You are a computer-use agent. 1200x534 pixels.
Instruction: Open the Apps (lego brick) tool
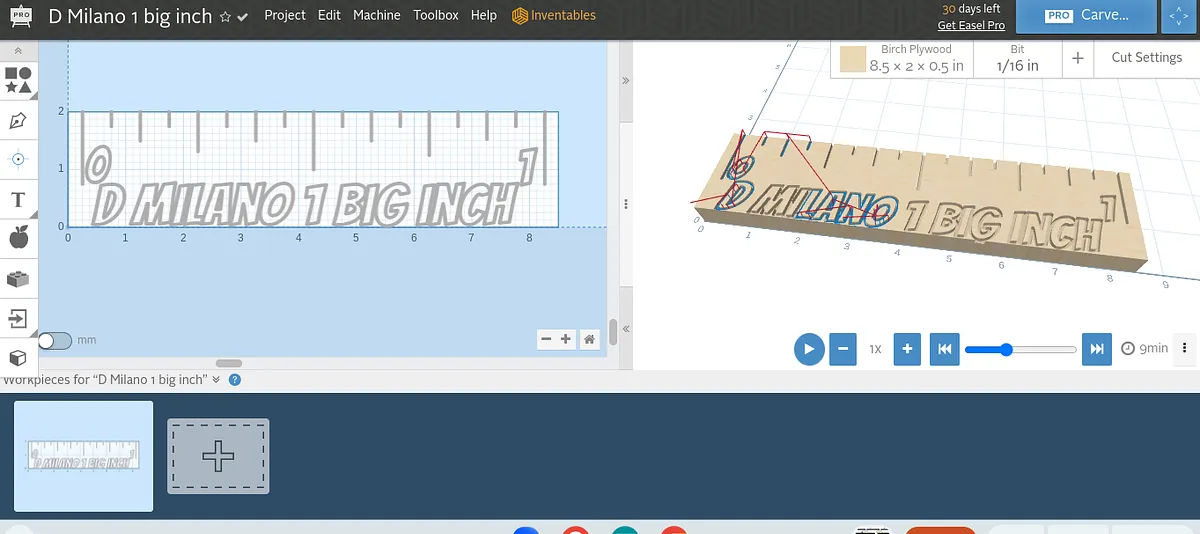[18, 279]
